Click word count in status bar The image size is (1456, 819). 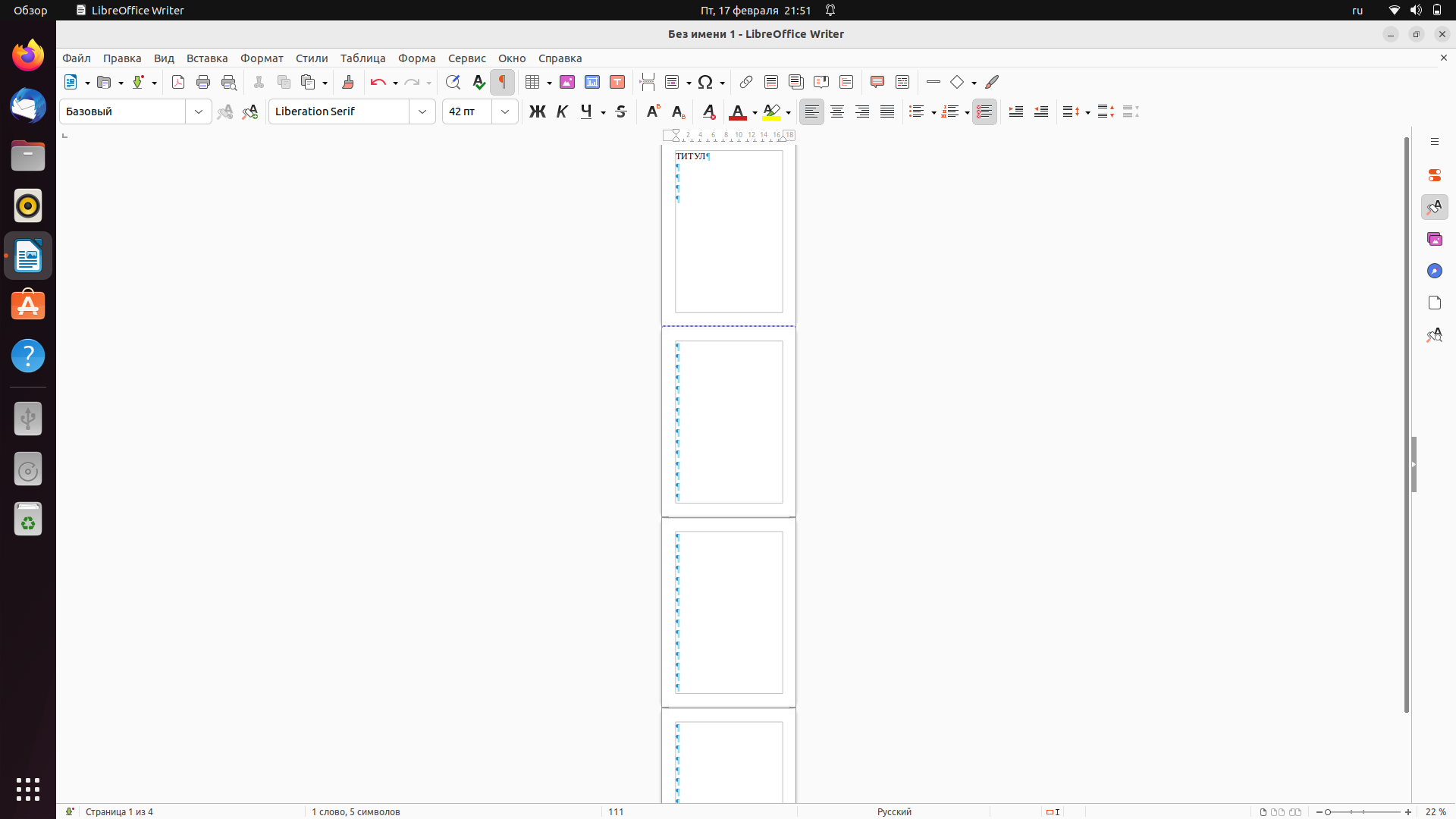tap(356, 811)
